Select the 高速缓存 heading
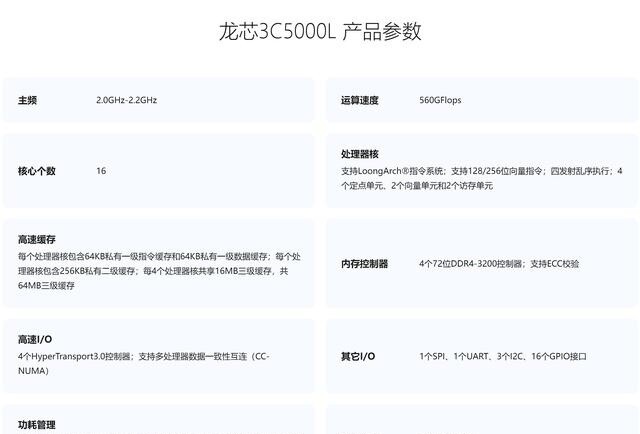Viewport: 640px width, 434px height. tap(37, 239)
